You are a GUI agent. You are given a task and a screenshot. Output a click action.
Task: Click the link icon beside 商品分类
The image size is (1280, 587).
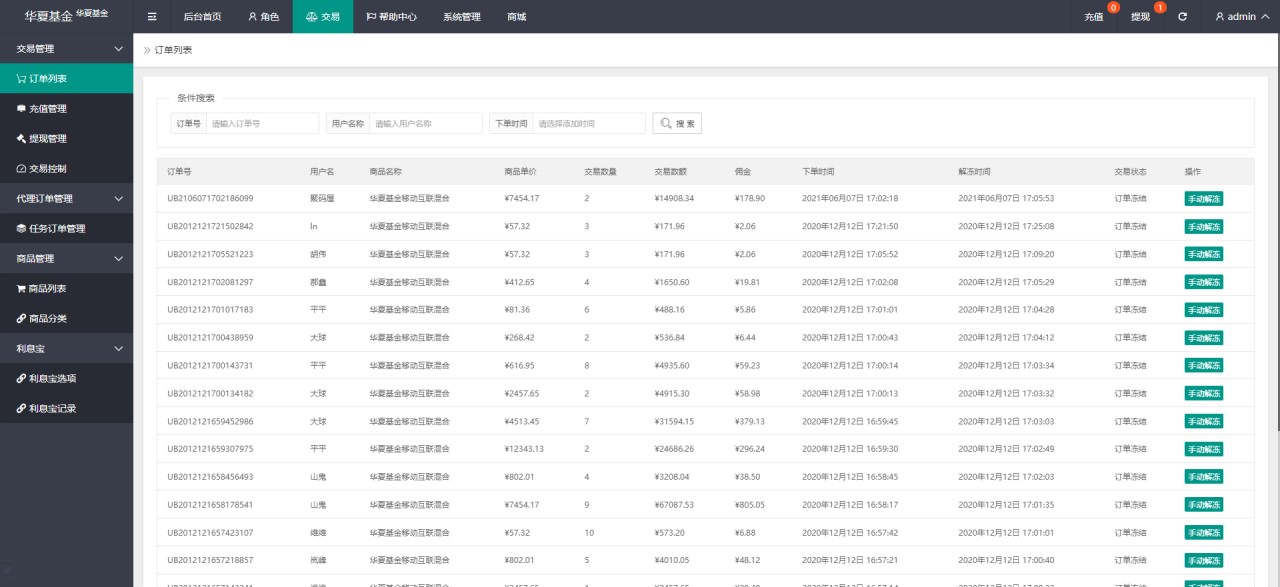(x=21, y=318)
